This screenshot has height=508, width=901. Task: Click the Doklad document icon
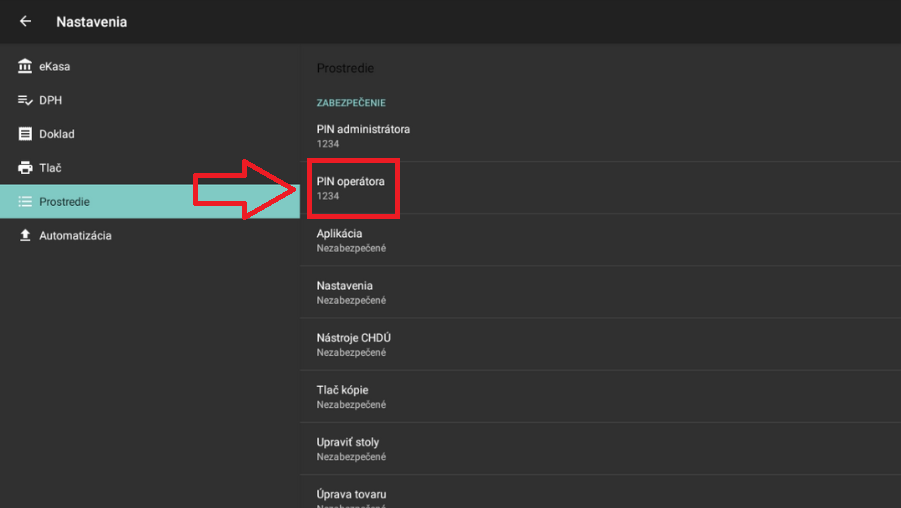(25, 134)
